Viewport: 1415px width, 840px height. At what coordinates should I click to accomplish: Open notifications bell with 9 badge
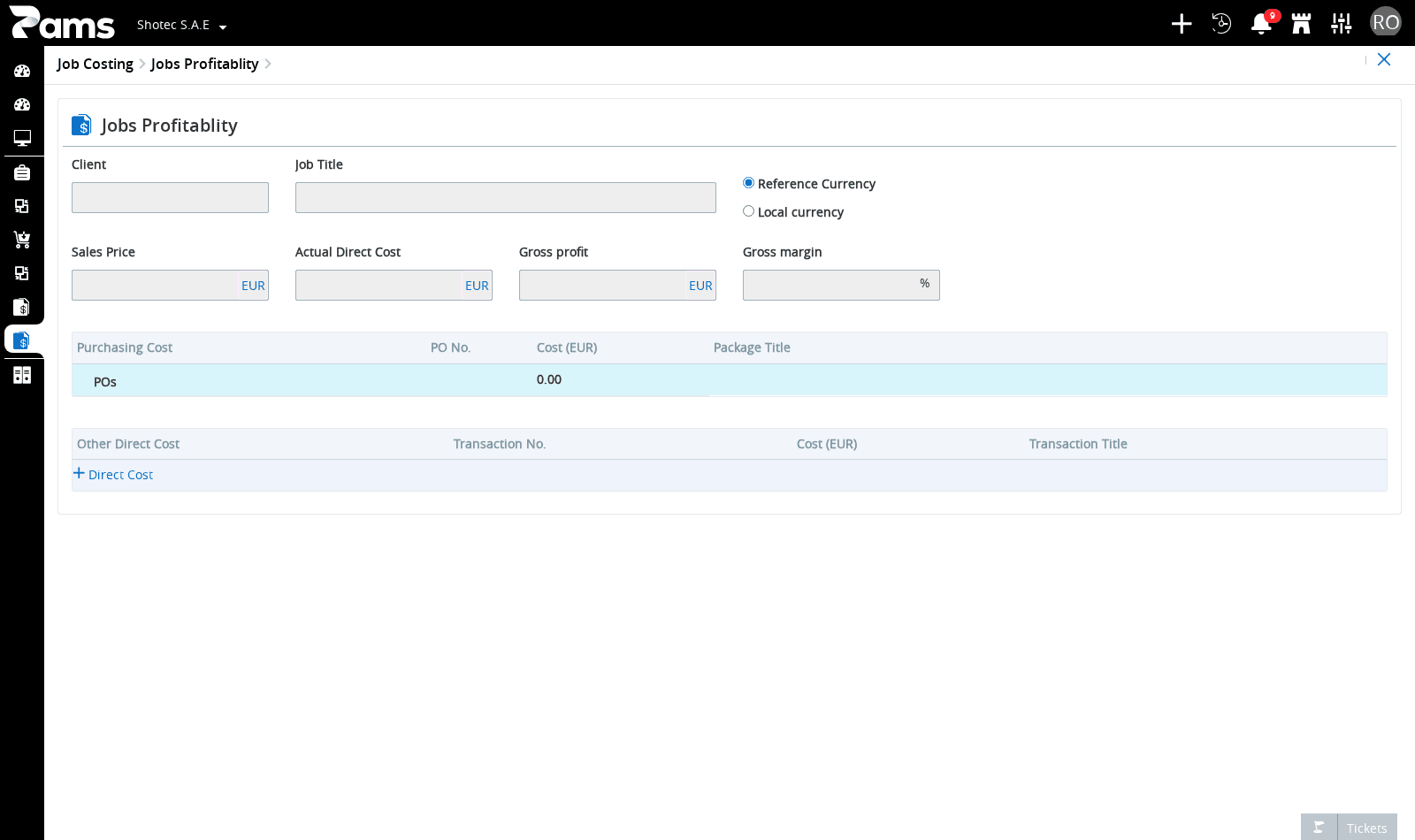pos(1262,23)
